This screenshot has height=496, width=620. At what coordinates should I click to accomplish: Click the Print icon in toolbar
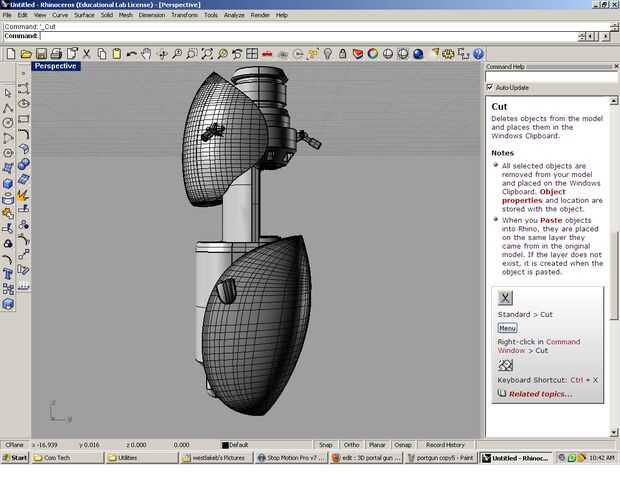(56, 54)
